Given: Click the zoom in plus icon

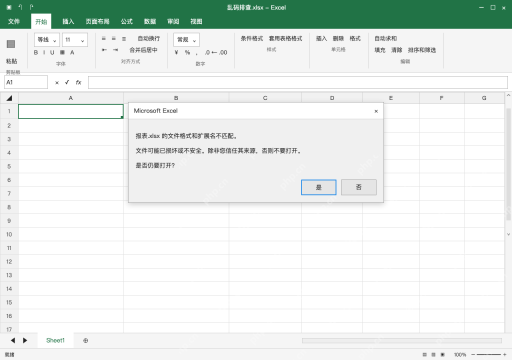Looking at the screenshot, I should [505, 355].
